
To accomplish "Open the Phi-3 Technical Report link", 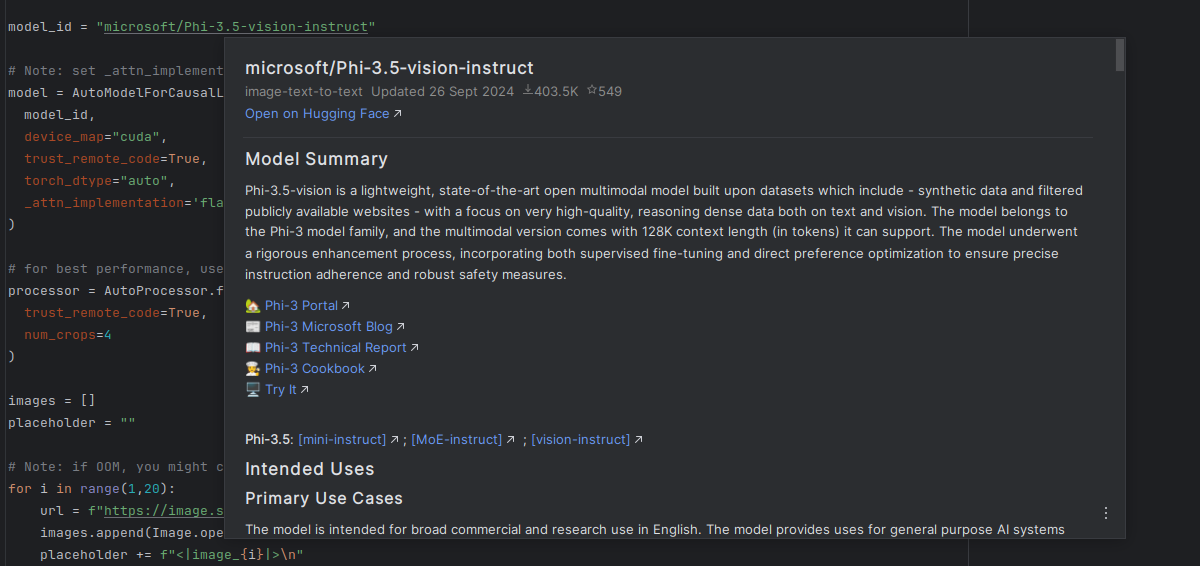I will 335,348.
